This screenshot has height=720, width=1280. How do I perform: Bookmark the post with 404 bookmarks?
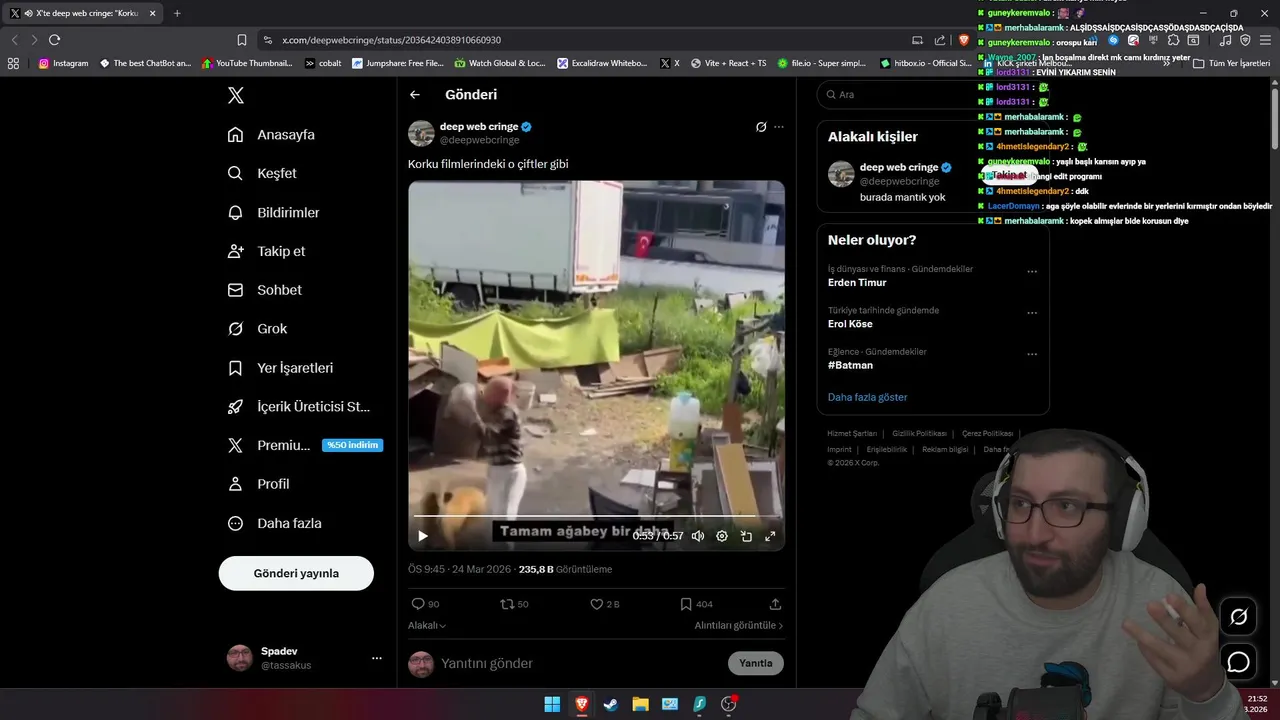click(696, 604)
